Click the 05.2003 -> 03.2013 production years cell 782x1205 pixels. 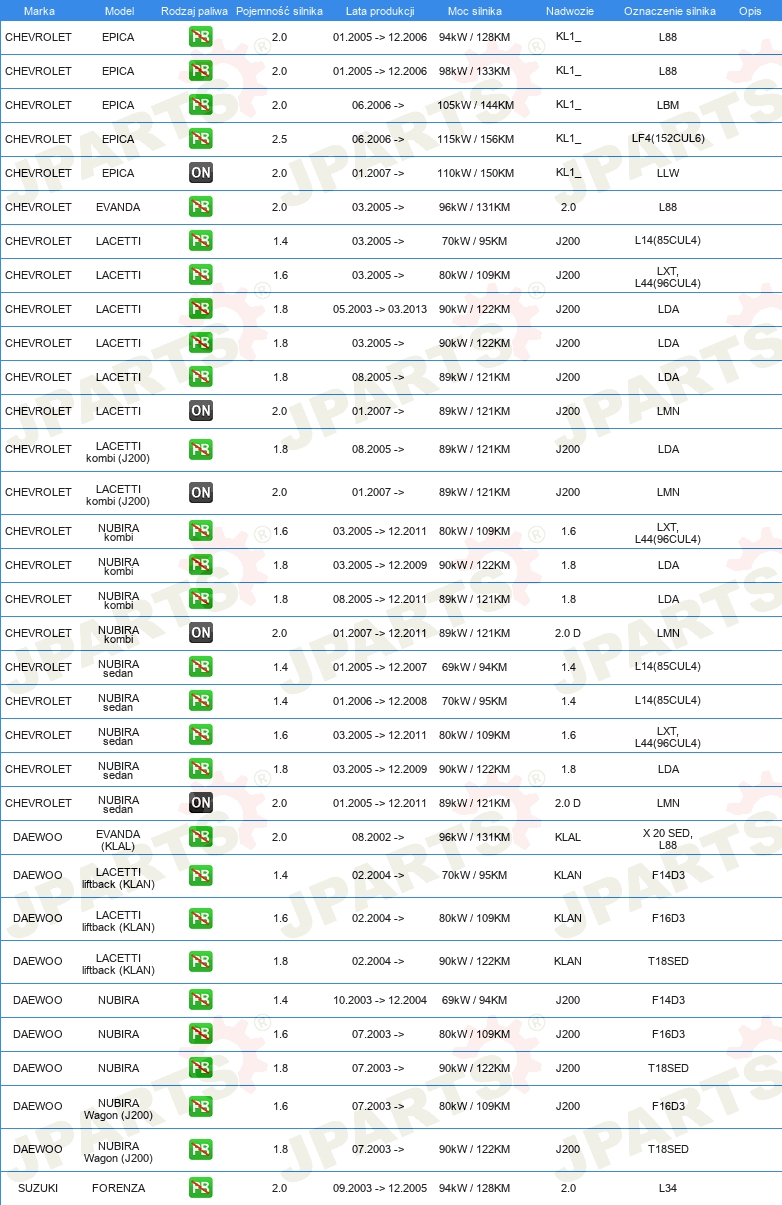point(380,309)
